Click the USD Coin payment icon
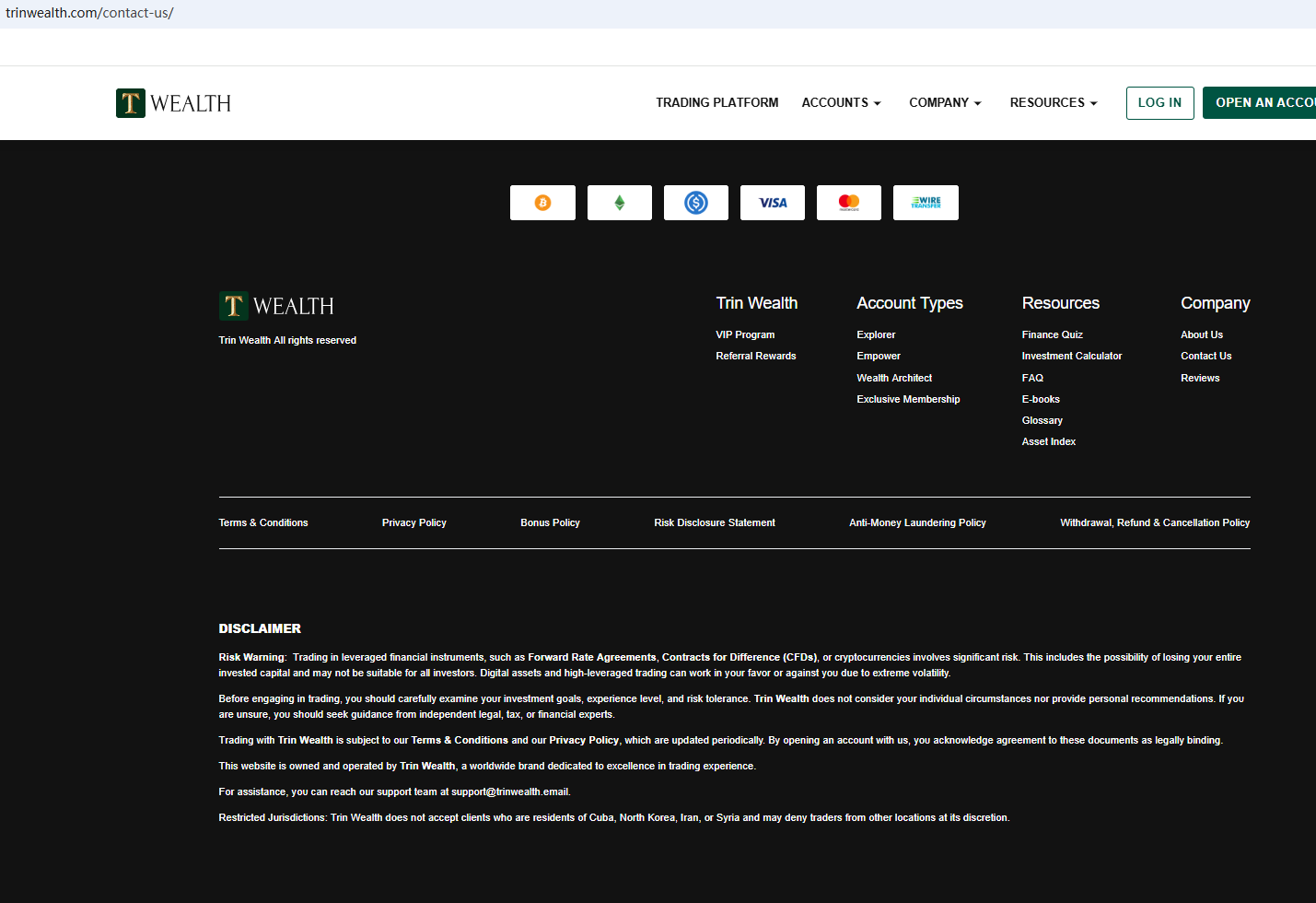The height and width of the screenshot is (903, 1316). click(x=695, y=203)
